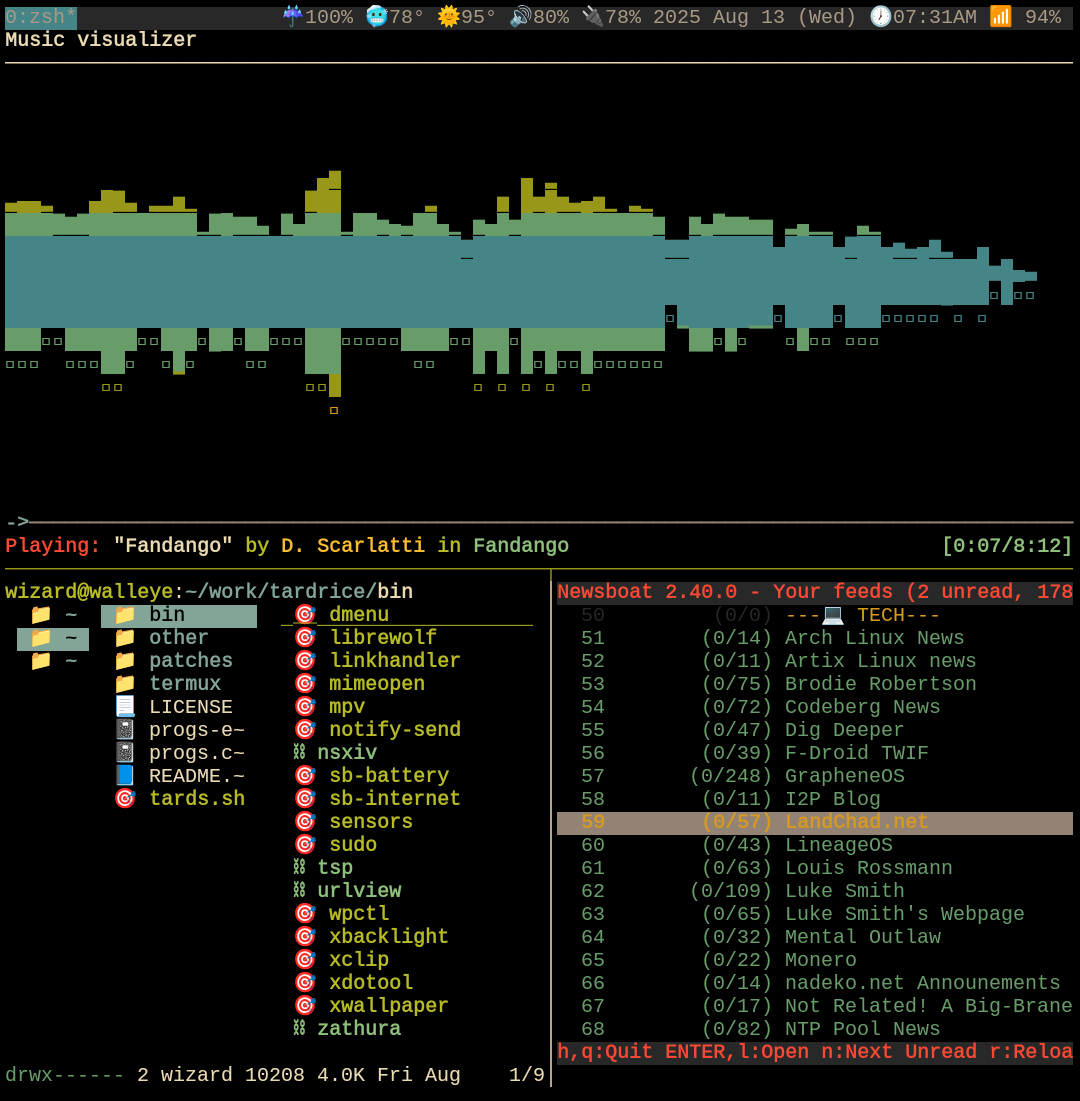Image resolution: width=1080 pixels, height=1101 pixels.
Task: Click the executable icon beside tards.sh
Action: (x=125, y=799)
